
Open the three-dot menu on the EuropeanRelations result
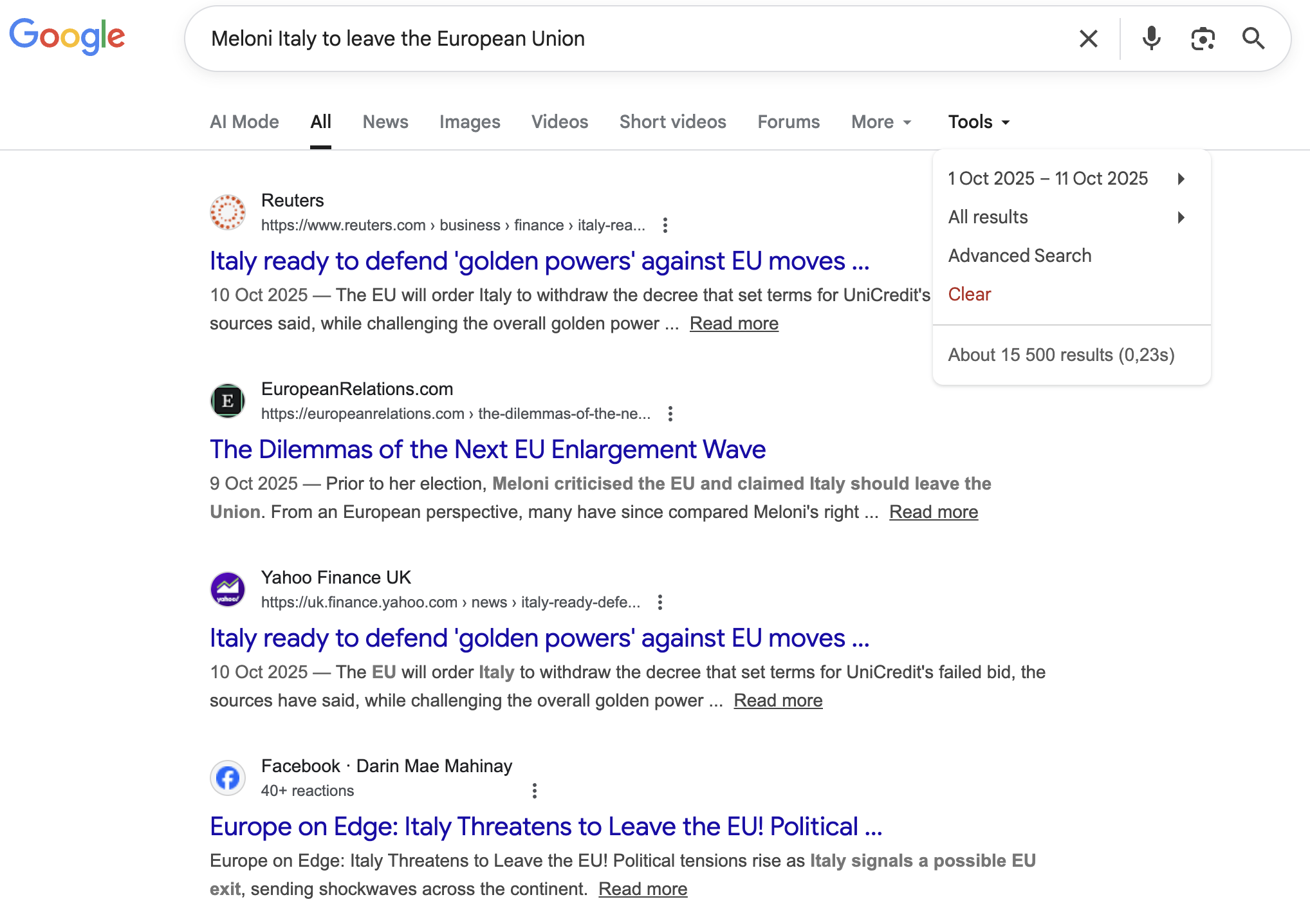click(670, 414)
